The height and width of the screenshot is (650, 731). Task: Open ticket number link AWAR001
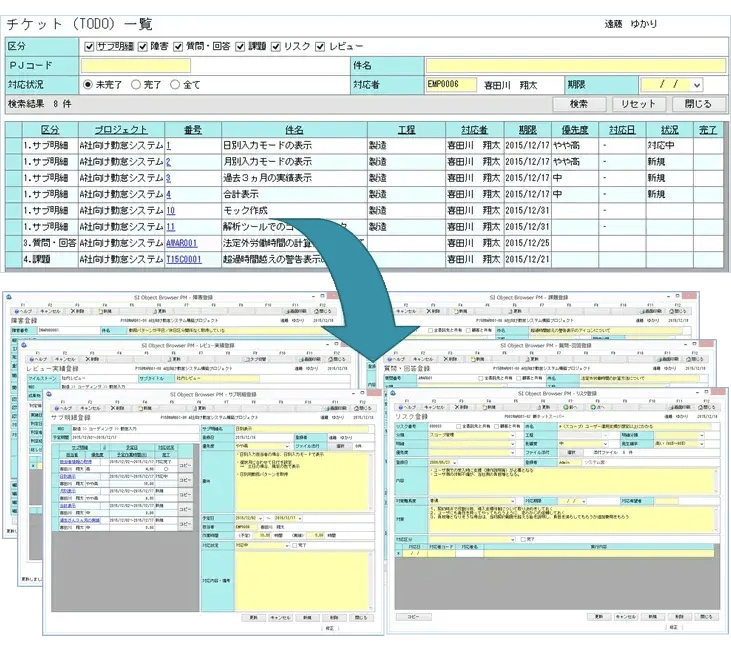[182, 243]
